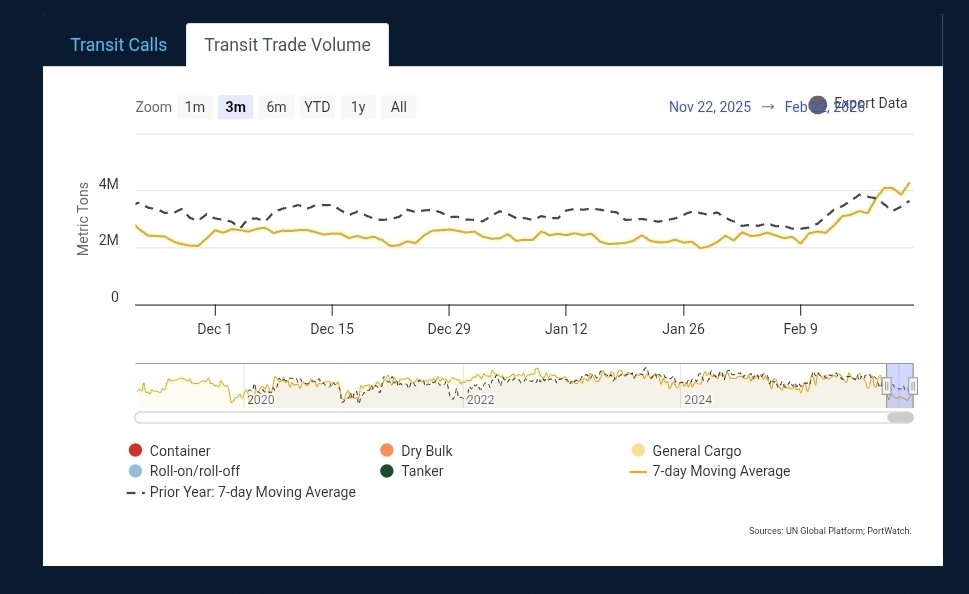The image size is (969, 594).
Task: Click the navigator right range handle
Action: [x=913, y=386]
